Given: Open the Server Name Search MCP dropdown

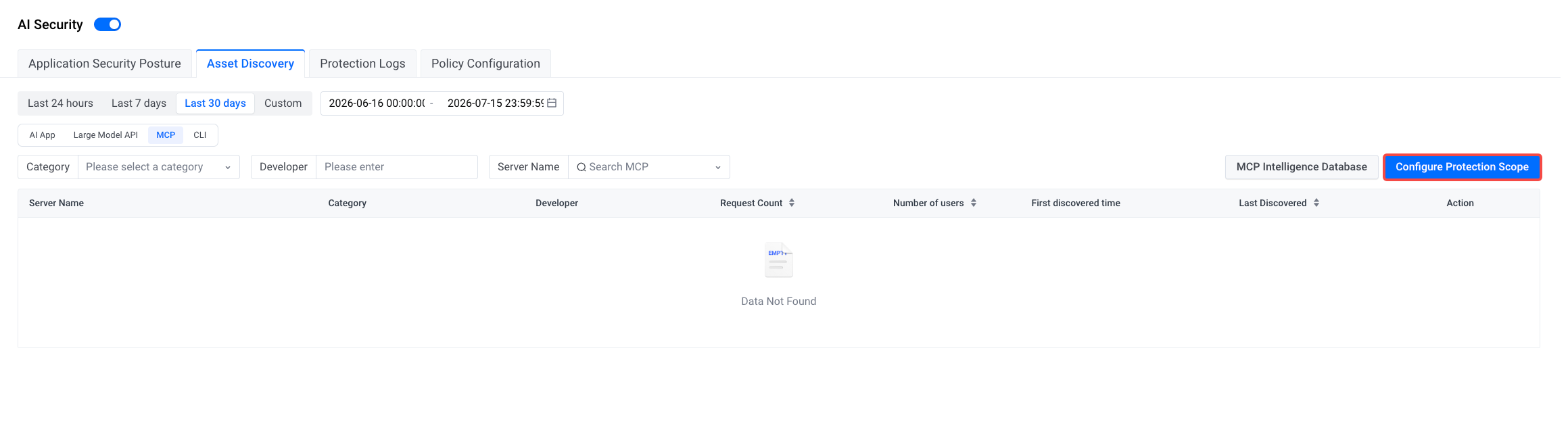Looking at the screenshot, I should pyautogui.click(x=649, y=167).
